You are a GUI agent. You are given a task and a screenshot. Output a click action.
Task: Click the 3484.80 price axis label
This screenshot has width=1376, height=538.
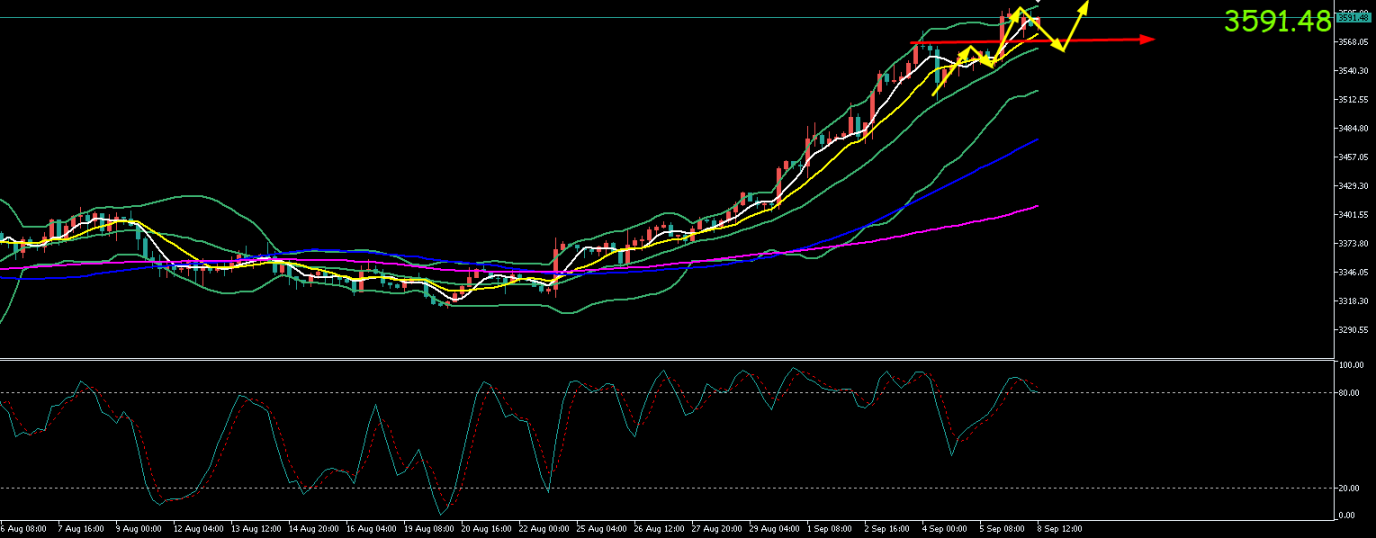(1352, 129)
